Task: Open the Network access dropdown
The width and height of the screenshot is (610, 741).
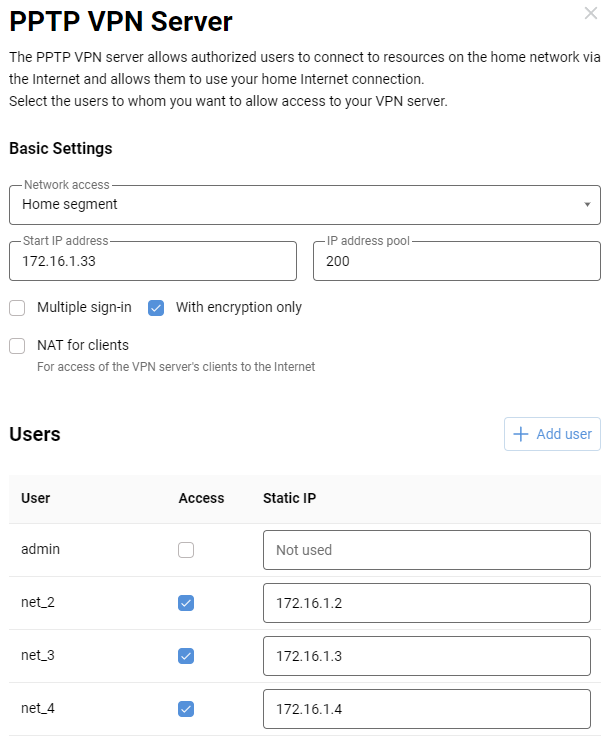Action: 304,205
